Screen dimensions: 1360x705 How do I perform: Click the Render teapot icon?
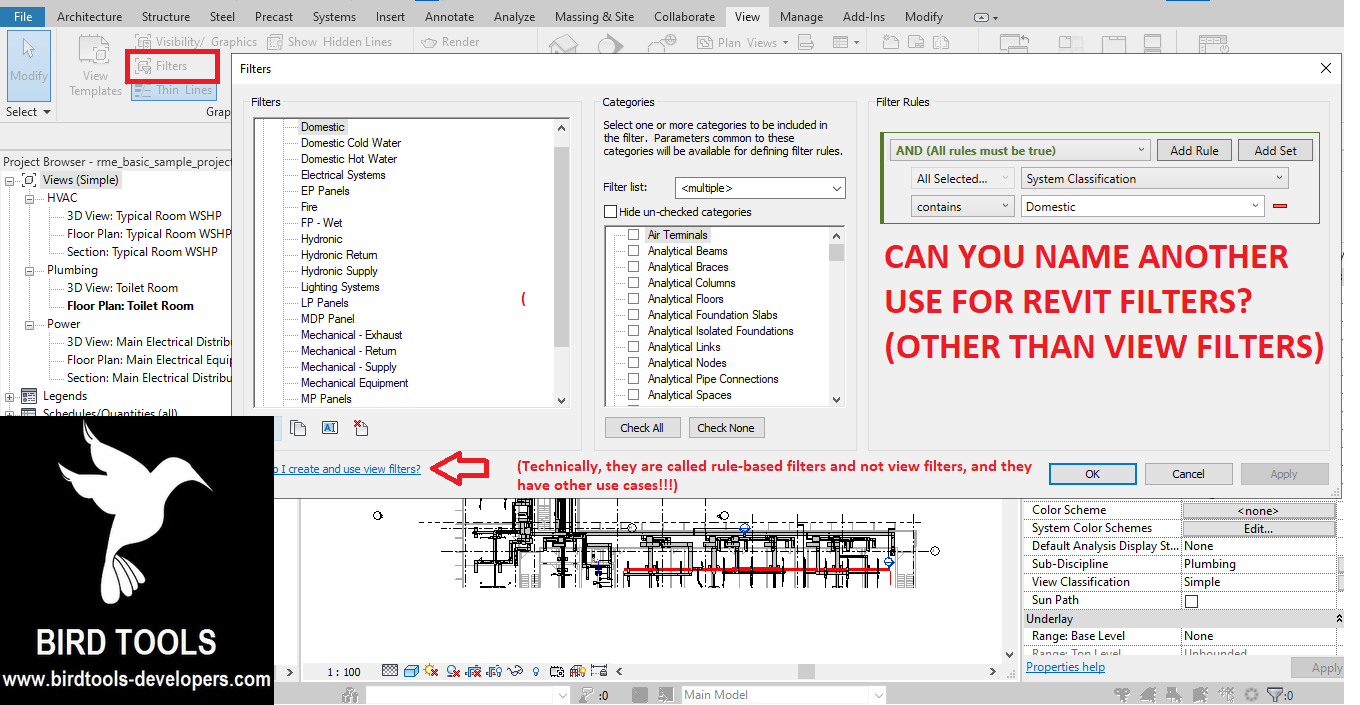428,42
